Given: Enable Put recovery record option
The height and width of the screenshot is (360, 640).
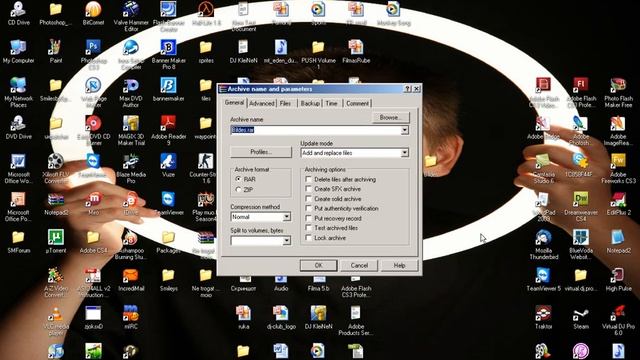Looking at the screenshot, I should [x=309, y=218].
